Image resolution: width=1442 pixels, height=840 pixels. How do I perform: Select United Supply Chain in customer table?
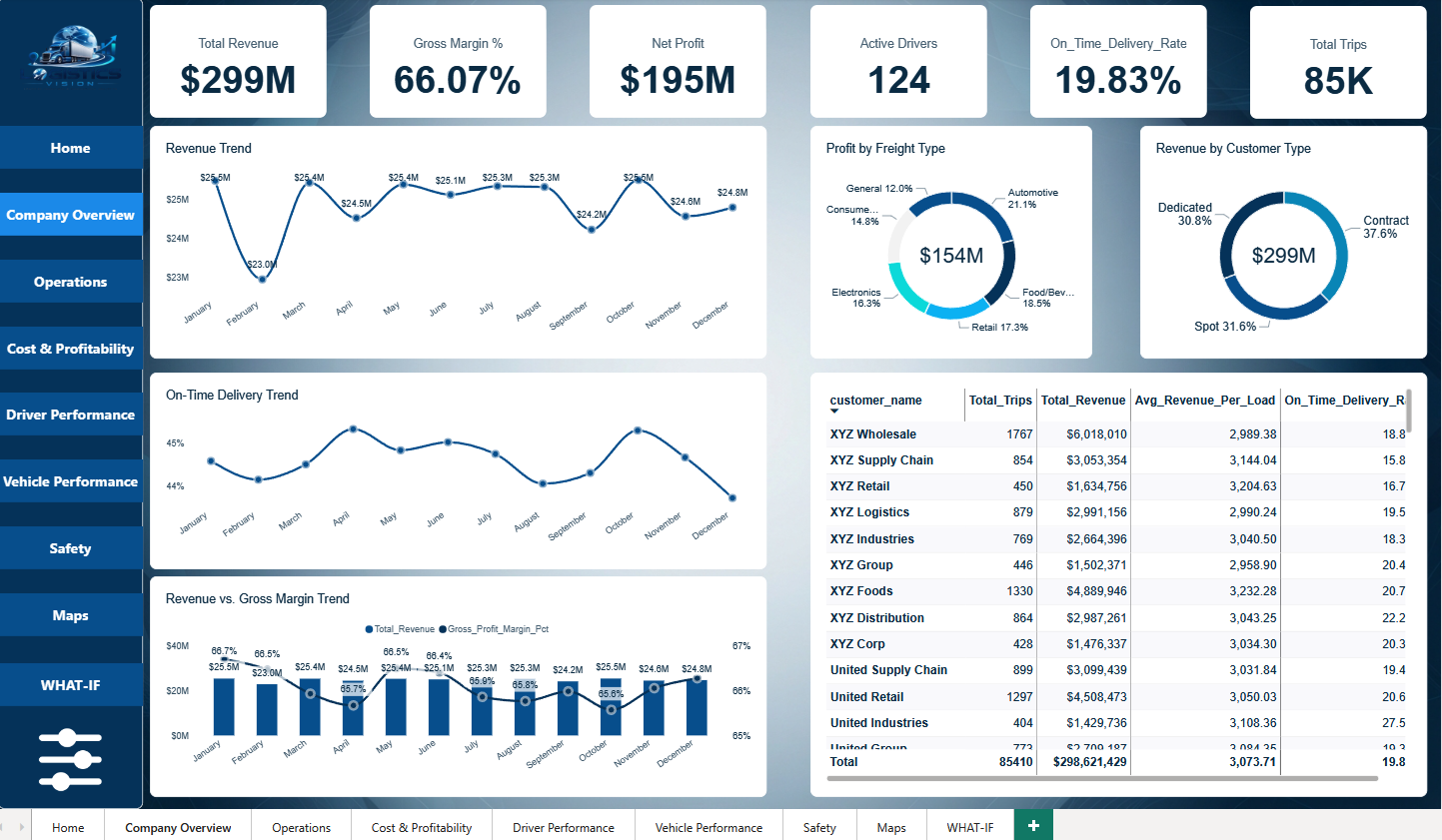(x=888, y=670)
